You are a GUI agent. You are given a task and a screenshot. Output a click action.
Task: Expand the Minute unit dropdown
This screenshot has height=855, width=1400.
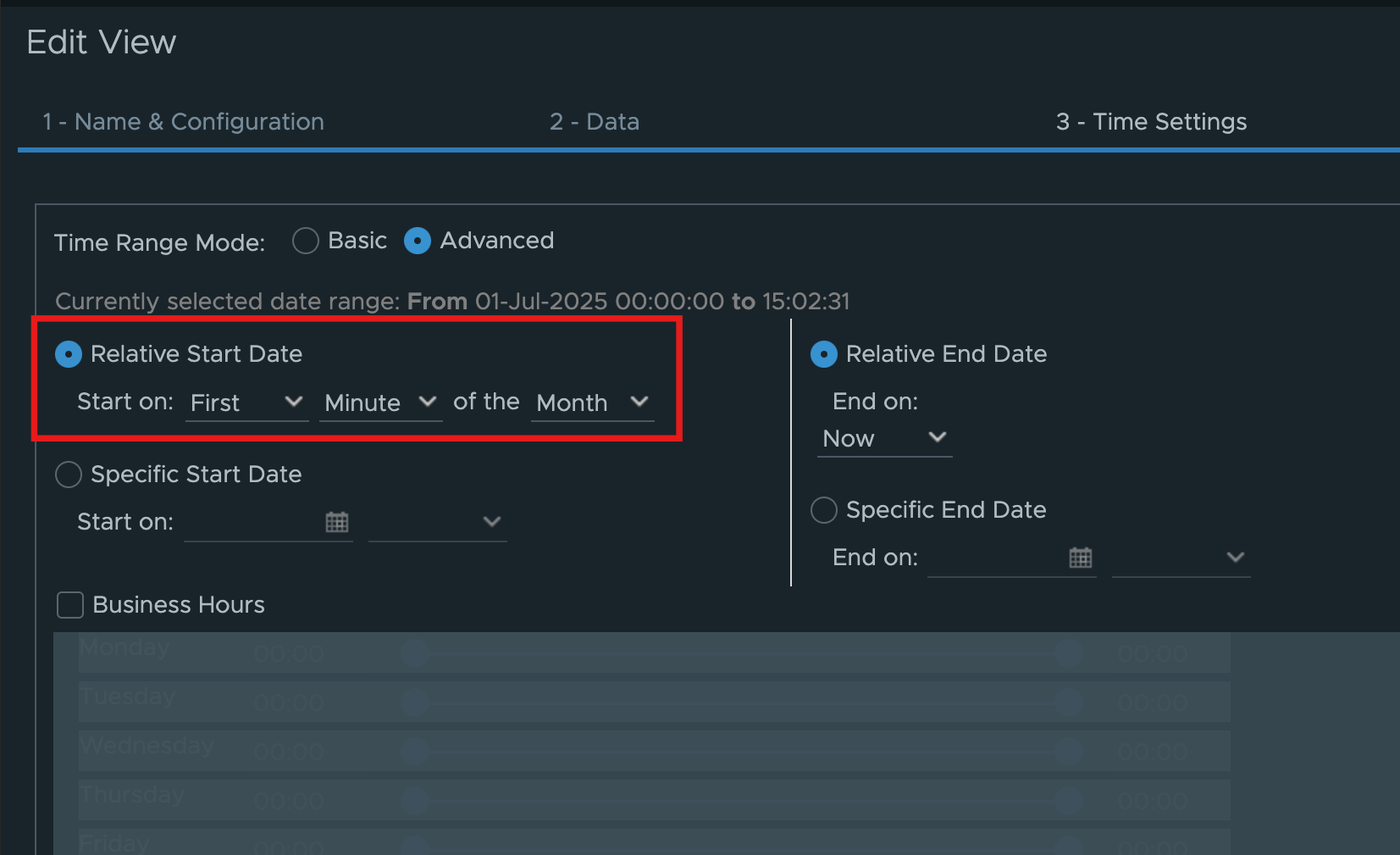pyautogui.click(x=380, y=403)
